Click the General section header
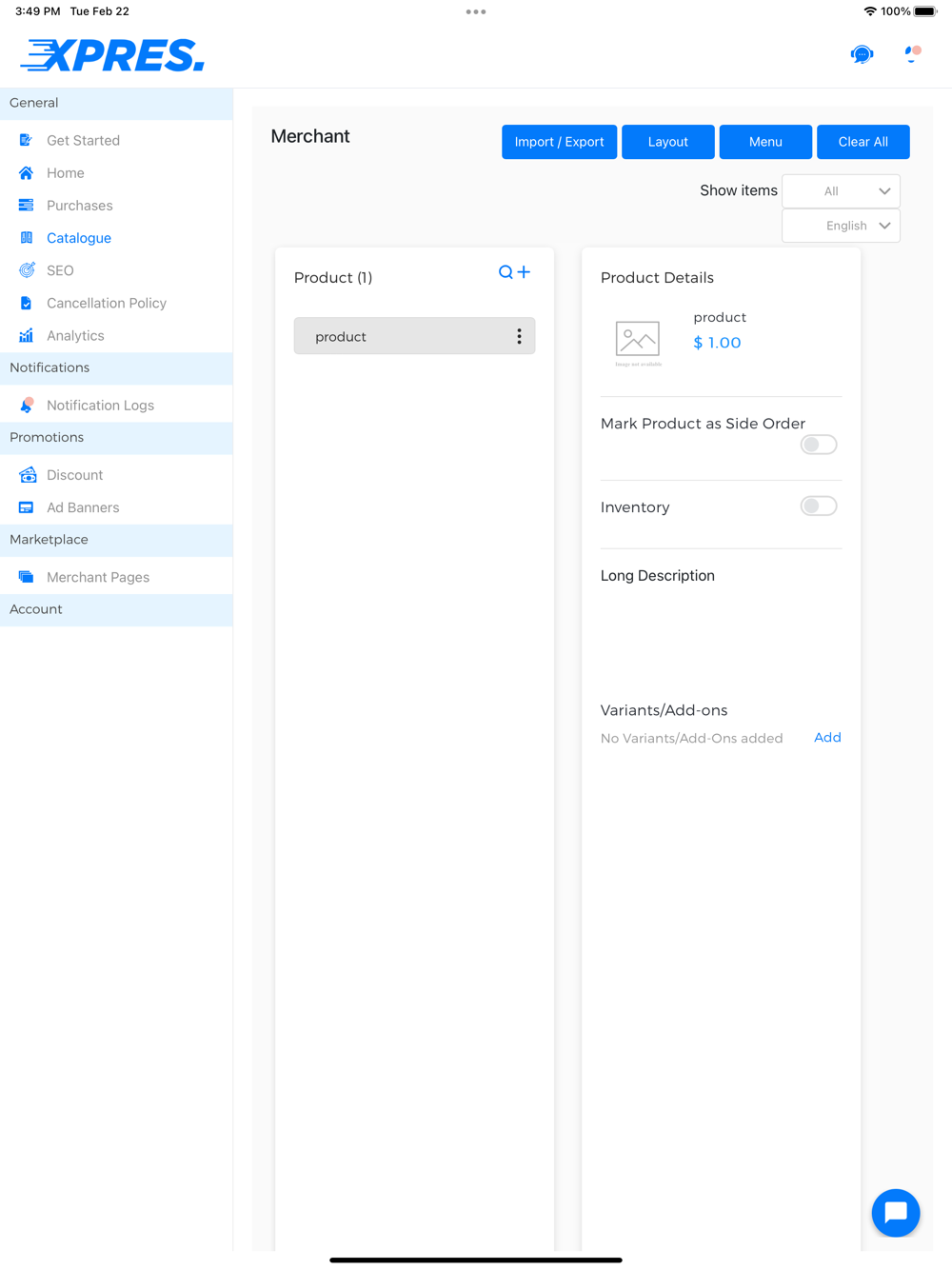This screenshot has width=952, height=1270. click(x=116, y=103)
